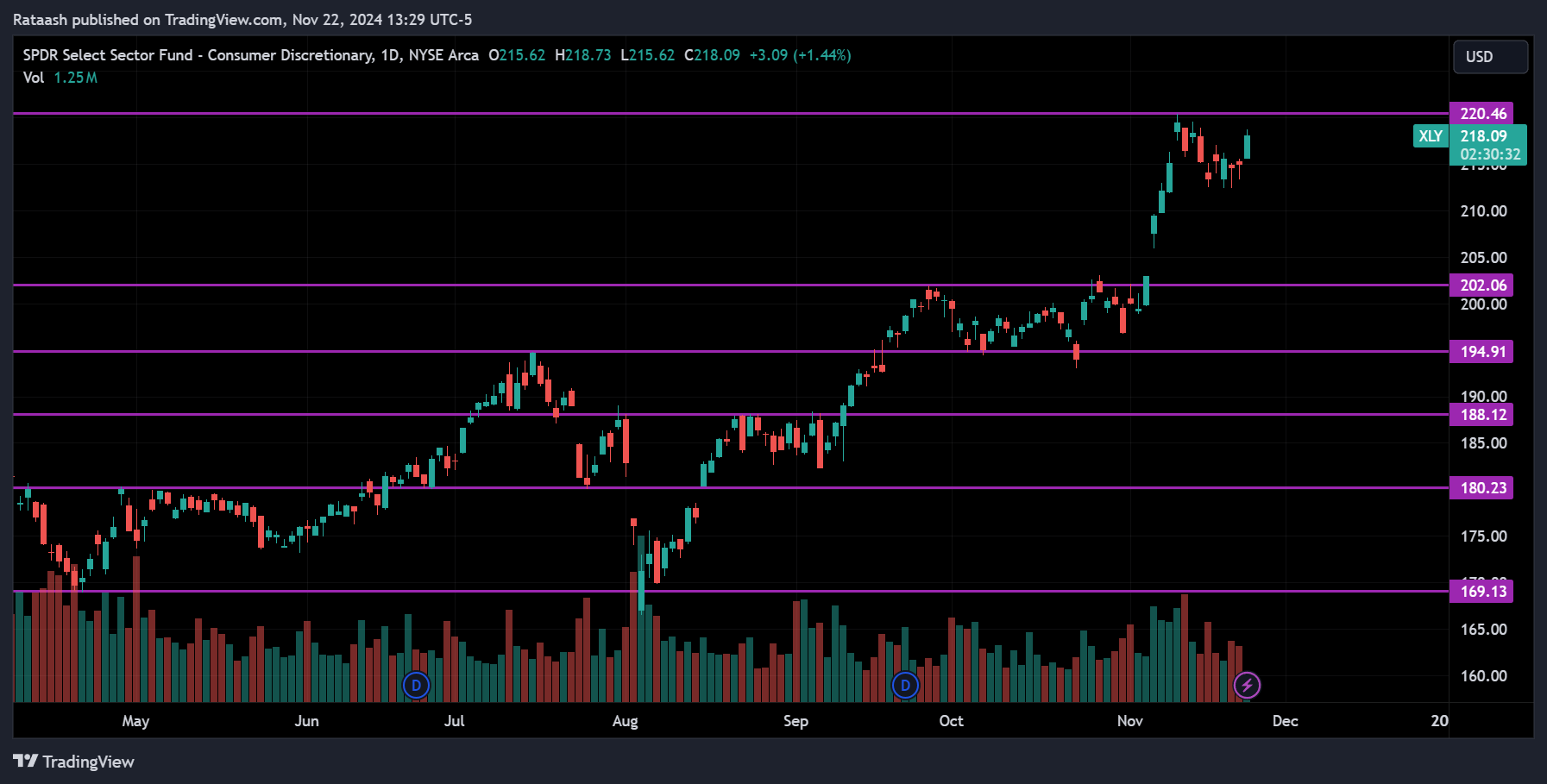Select the 202.06 horizontal line label
The width and height of the screenshot is (1547, 784).
click(x=1481, y=285)
